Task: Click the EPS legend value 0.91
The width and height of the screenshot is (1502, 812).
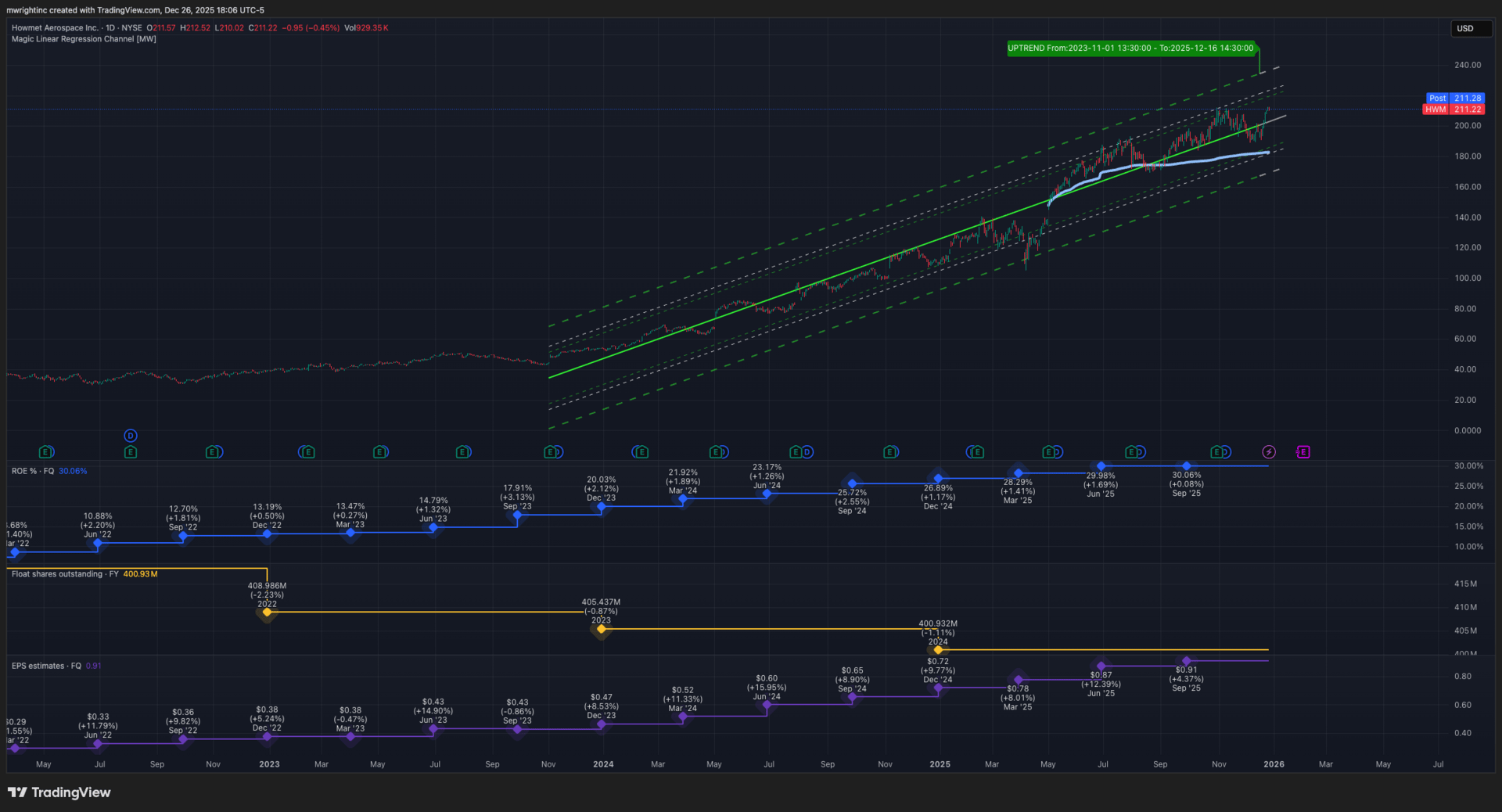Action: (x=93, y=666)
